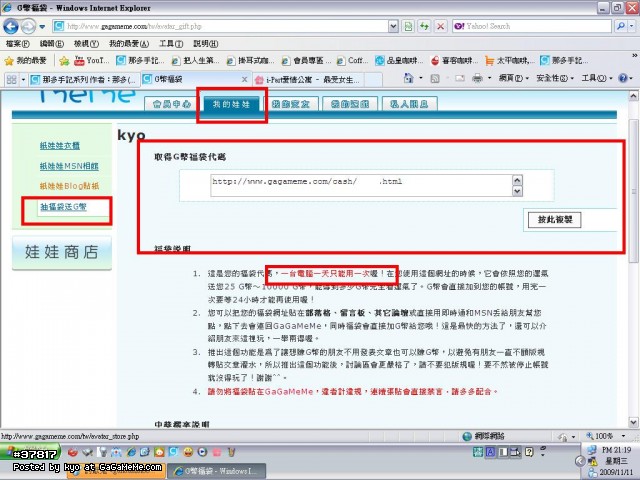The width and height of the screenshot is (640, 480).
Task: Click the 按此複製 copy button
Action: pos(554,220)
